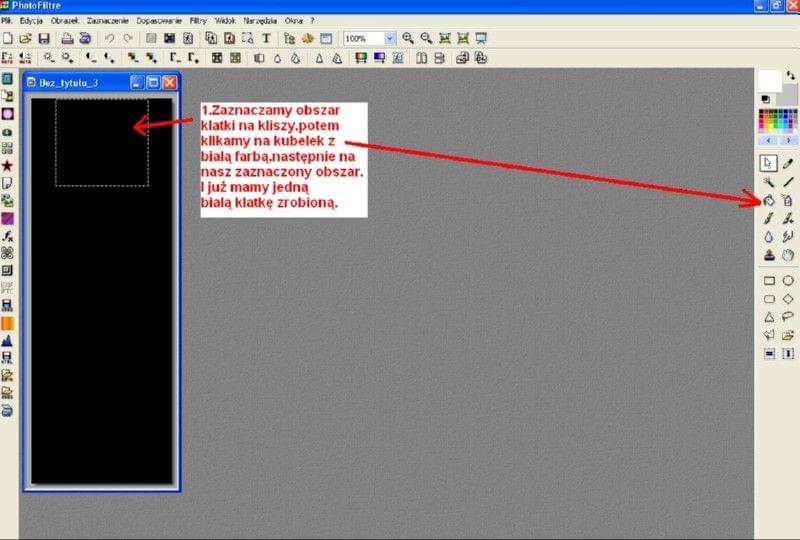Click the Undo arrow icon
Image resolution: width=800 pixels, height=540 pixels.
click(x=109, y=38)
